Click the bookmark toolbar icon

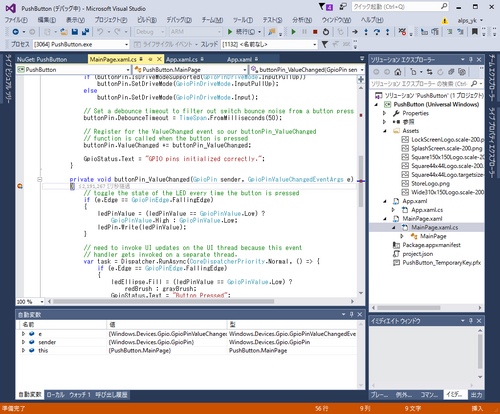pyautogui.click(x=474, y=32)
